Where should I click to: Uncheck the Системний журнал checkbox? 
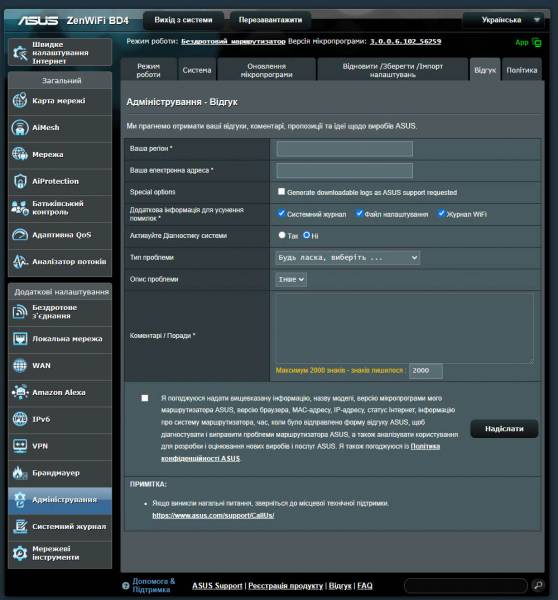[281, 213]
